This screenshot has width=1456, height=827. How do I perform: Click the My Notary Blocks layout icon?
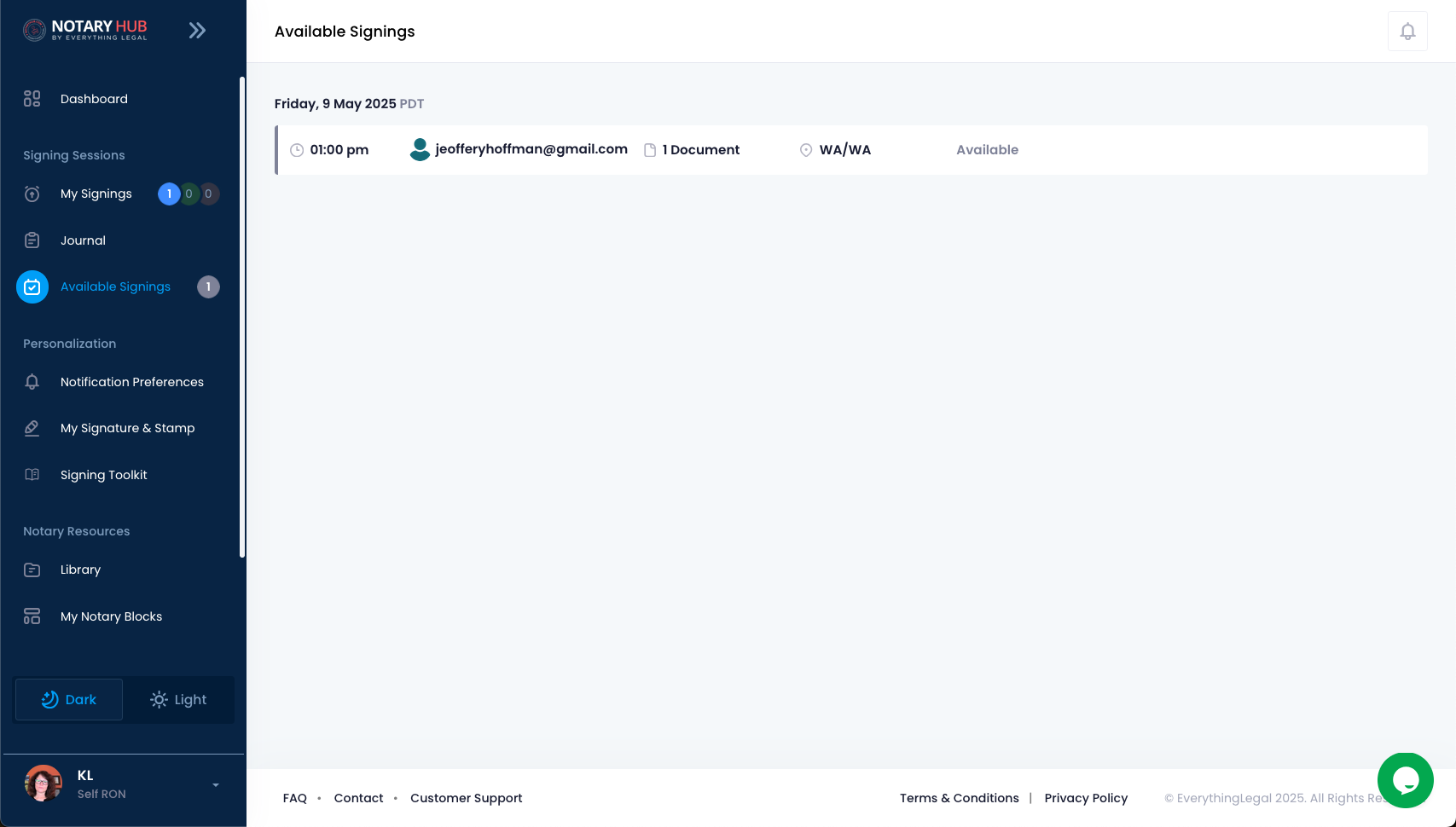32,616
